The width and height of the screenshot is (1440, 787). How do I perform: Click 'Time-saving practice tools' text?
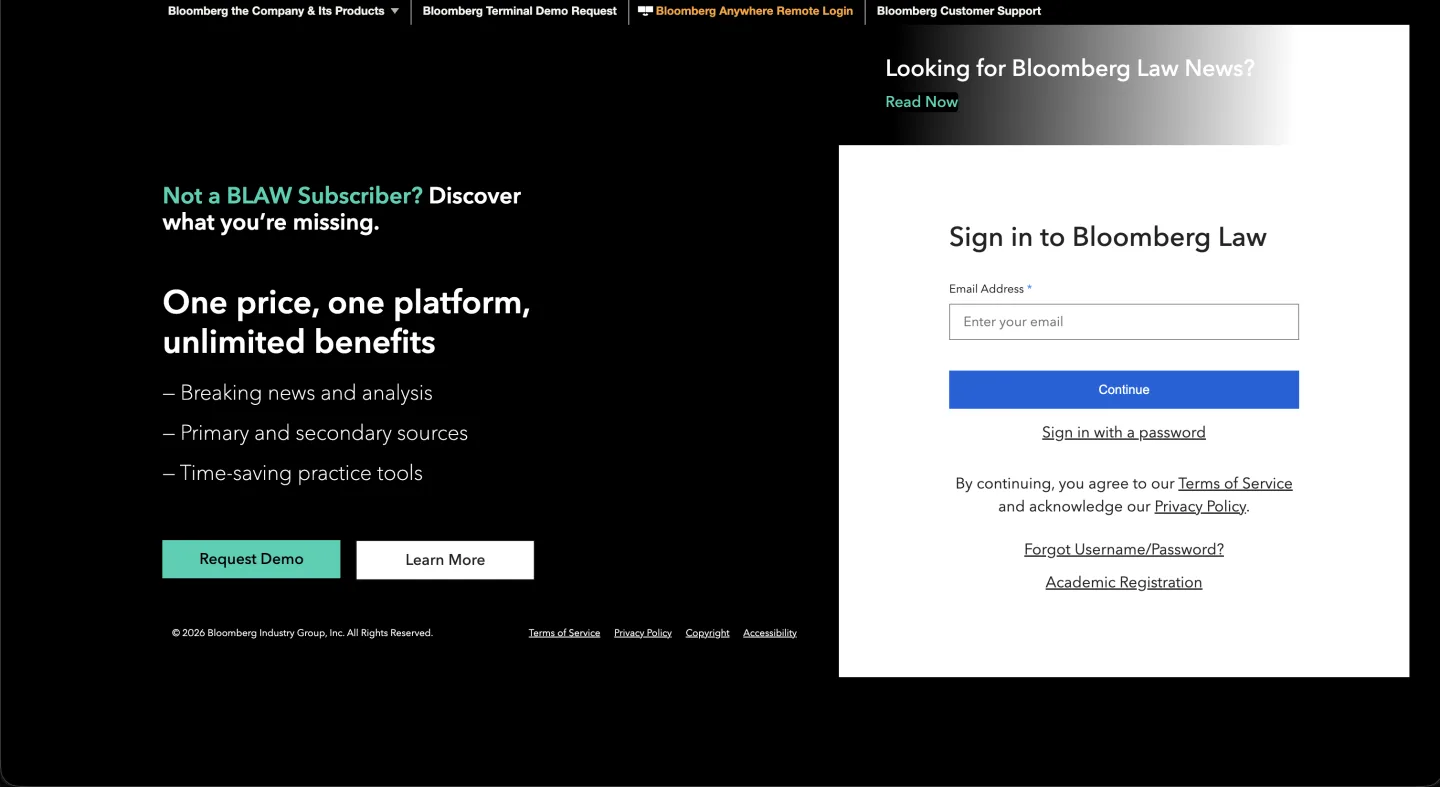[x=301, y=473]
